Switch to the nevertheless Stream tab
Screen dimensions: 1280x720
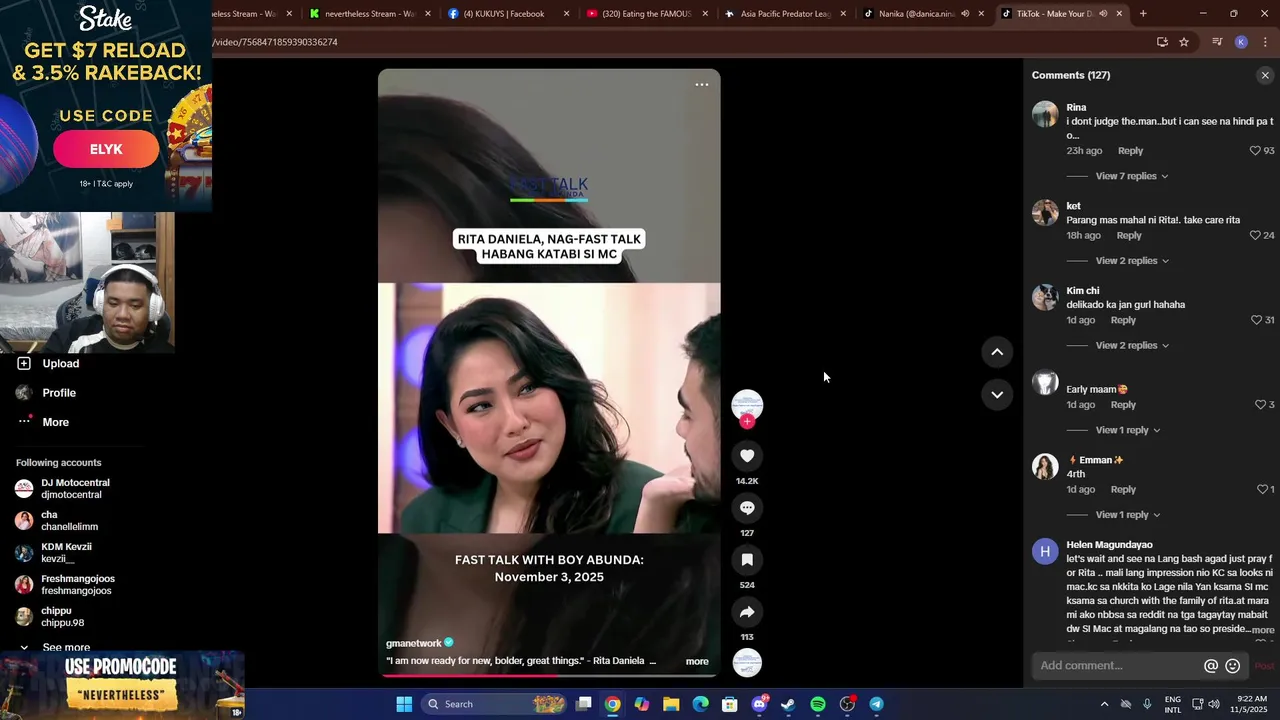(x=369, y=14)
